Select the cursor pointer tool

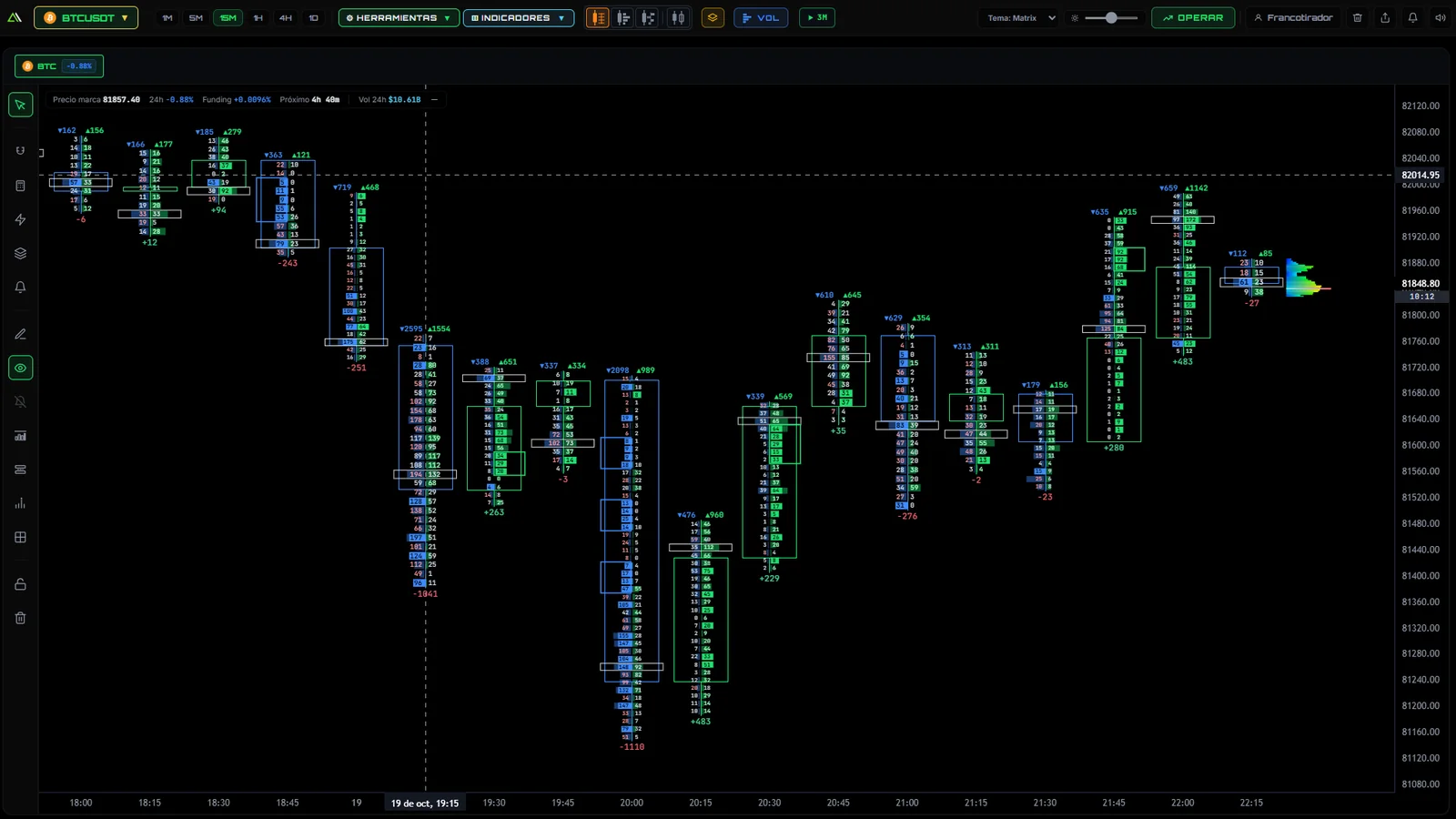(20, 105)
